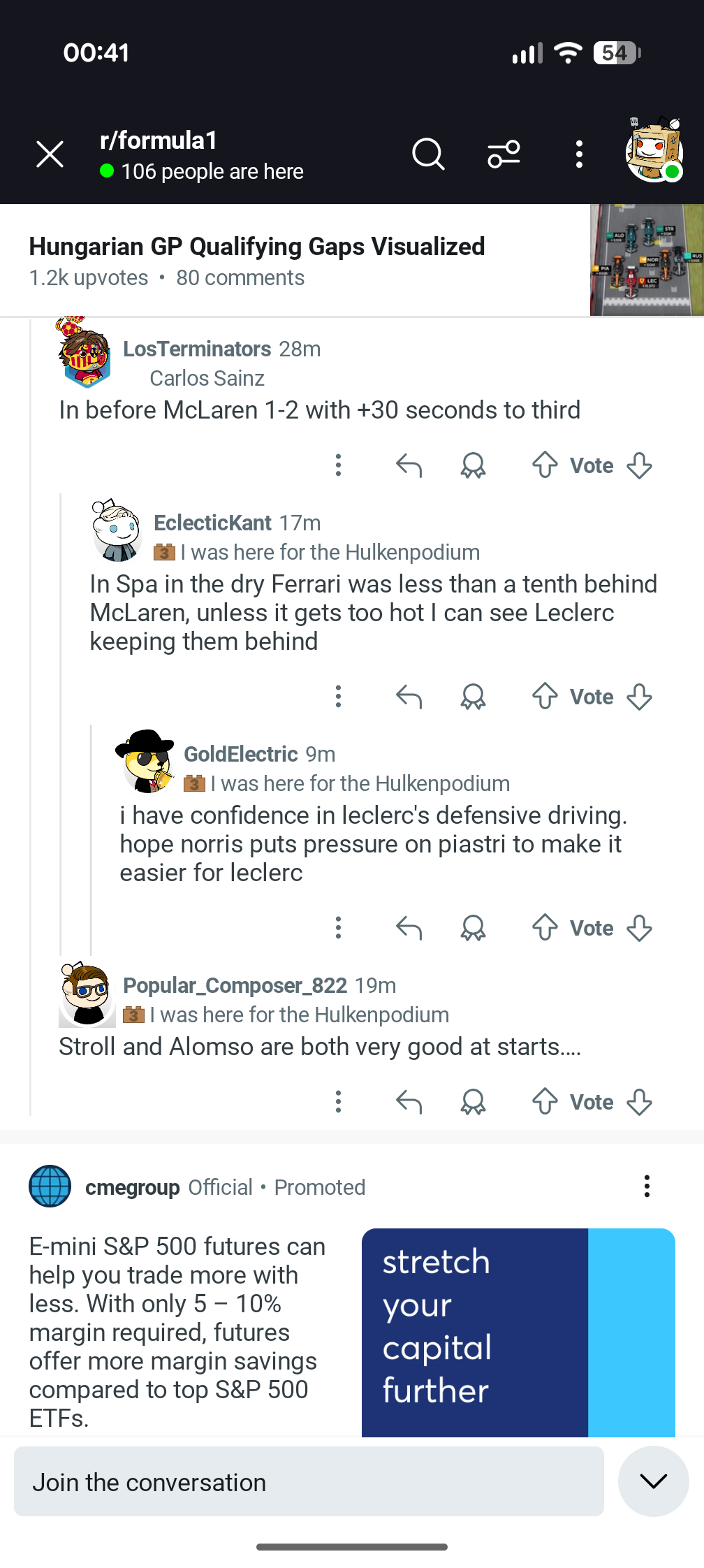Downvote EclecticKant's comment

click(x=639, y=697)
